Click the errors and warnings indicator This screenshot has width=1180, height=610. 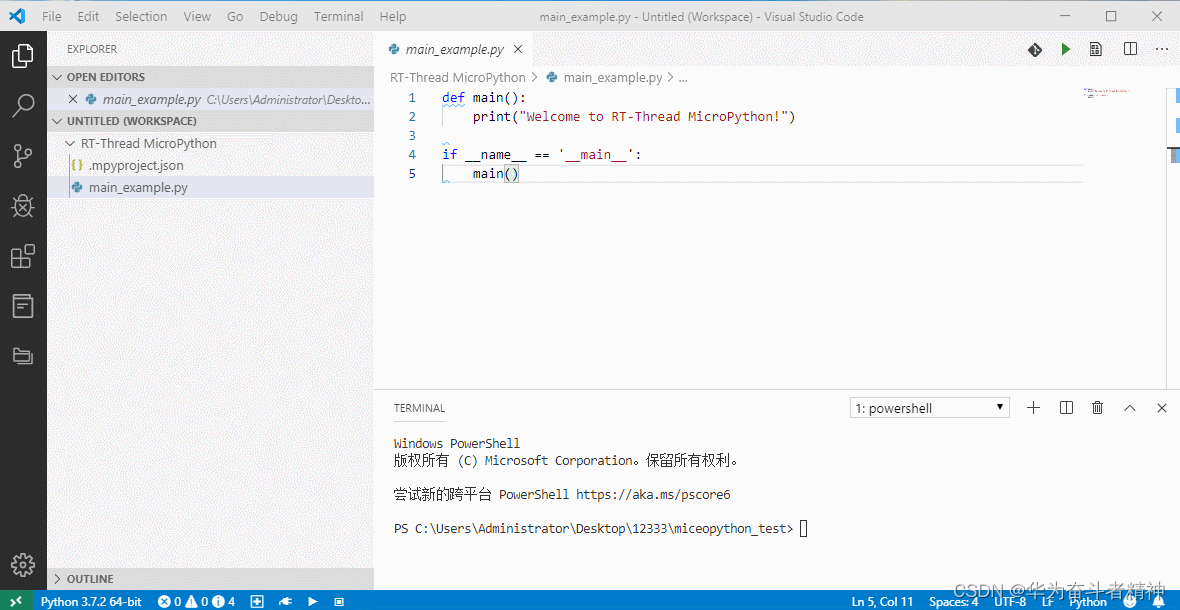click(x=195, y=601)
